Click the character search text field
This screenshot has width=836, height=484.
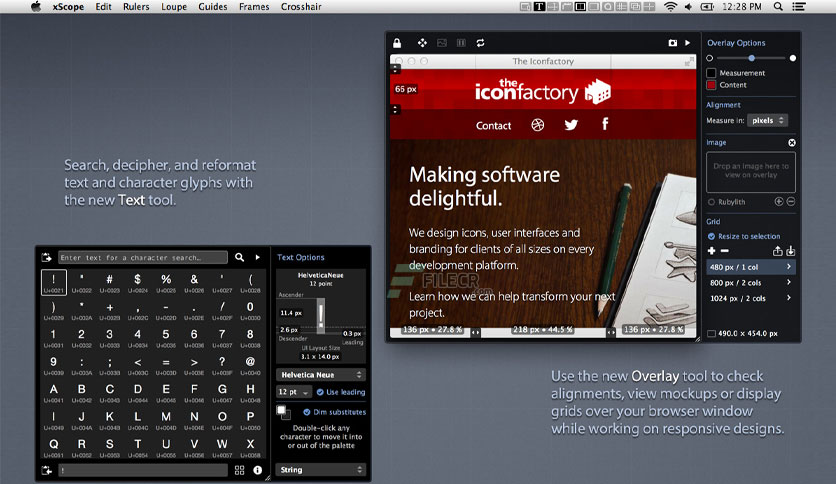(x=142, y=257)
